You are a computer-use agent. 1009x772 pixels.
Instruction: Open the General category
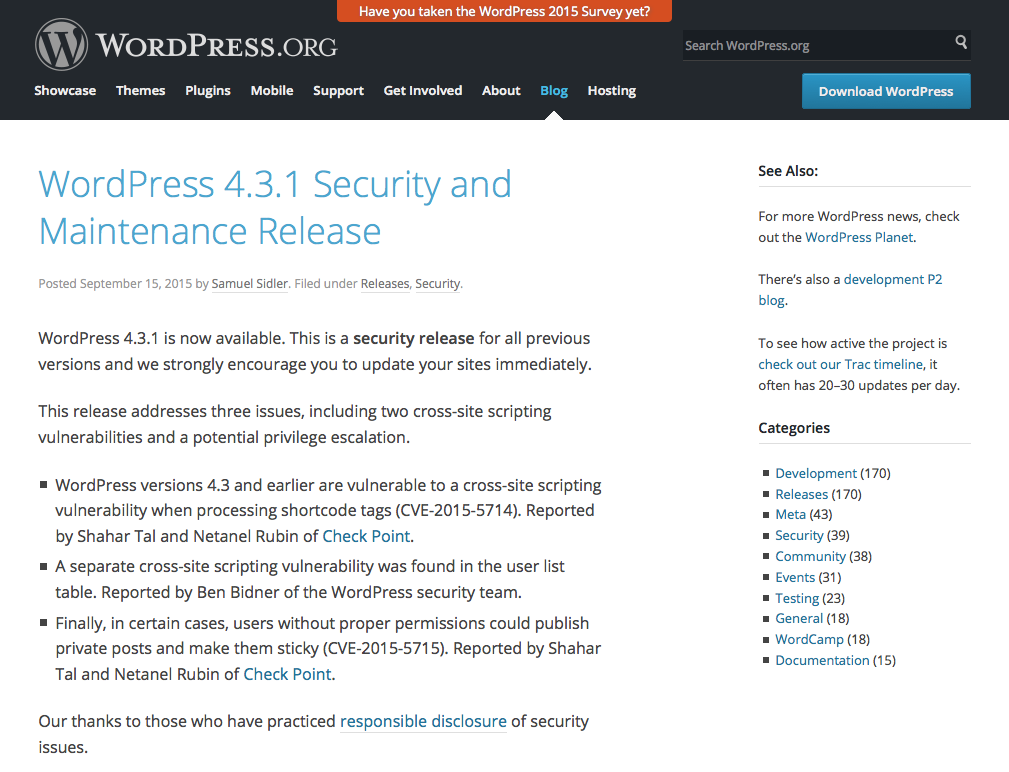[799, 619]
